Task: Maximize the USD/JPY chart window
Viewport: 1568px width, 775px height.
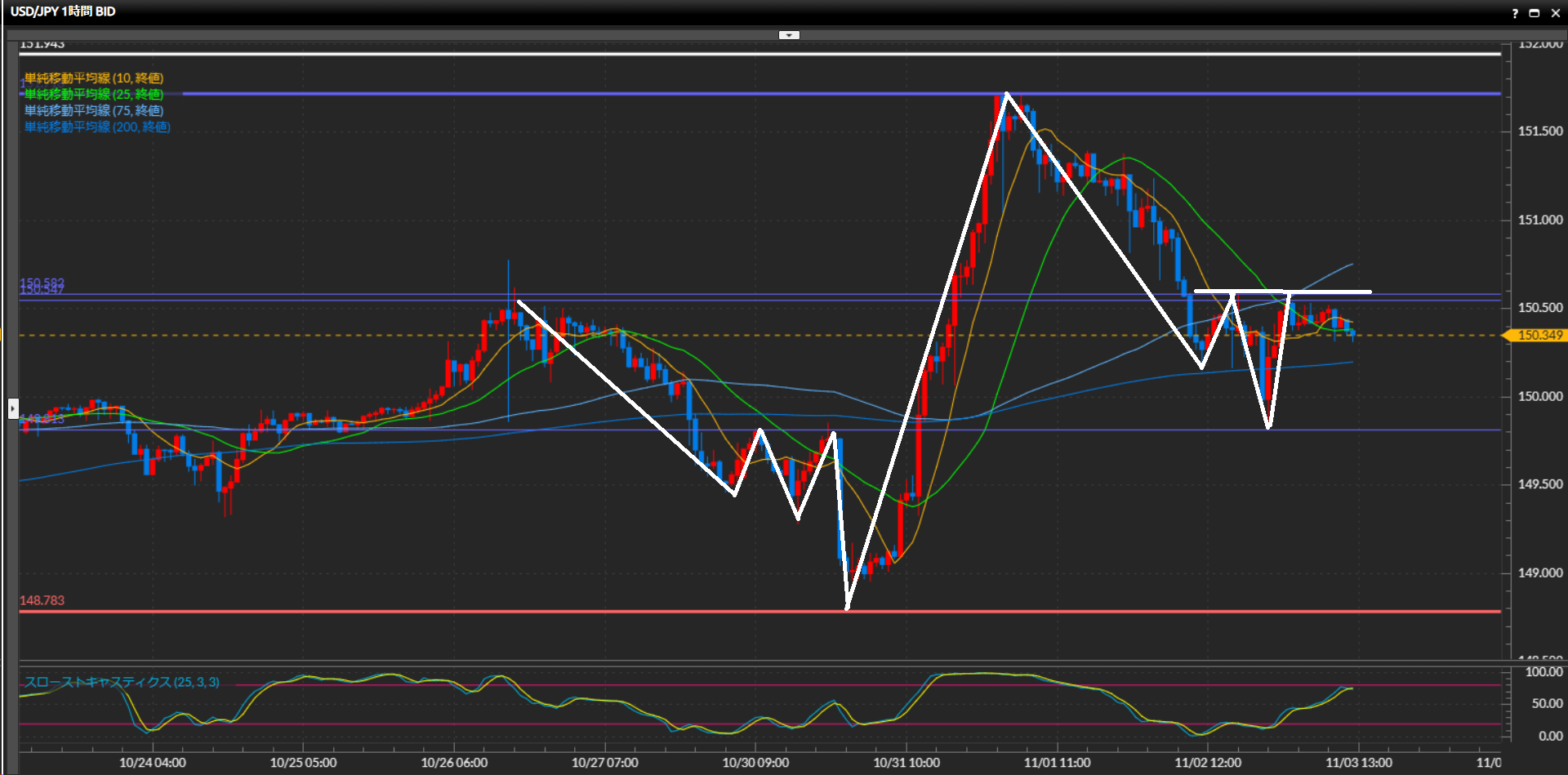Action: (x=1534, y=13)
